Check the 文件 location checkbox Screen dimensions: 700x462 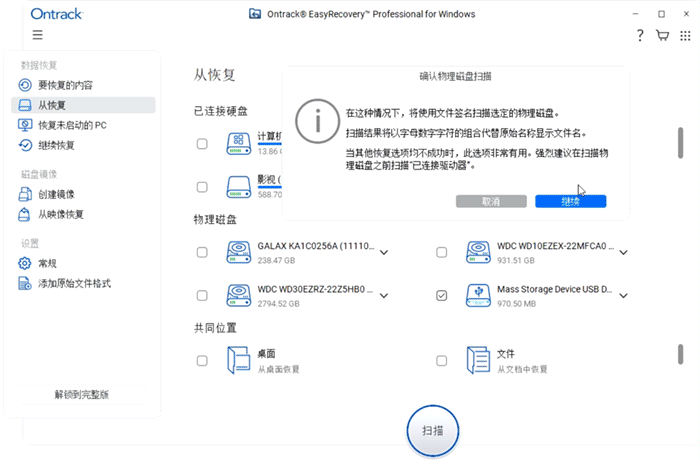click(x=442, y=360)
